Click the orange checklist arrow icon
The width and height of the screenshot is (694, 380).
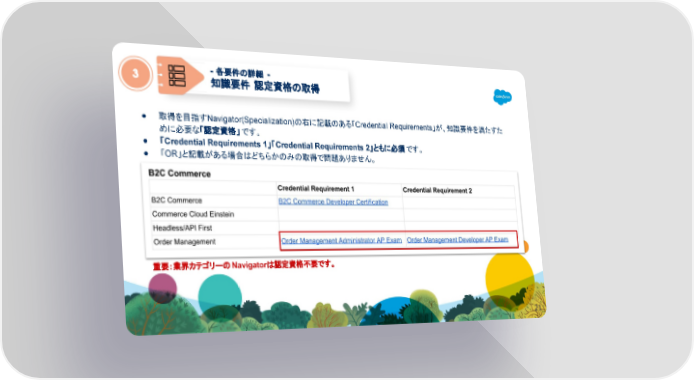tap(179, 76)
